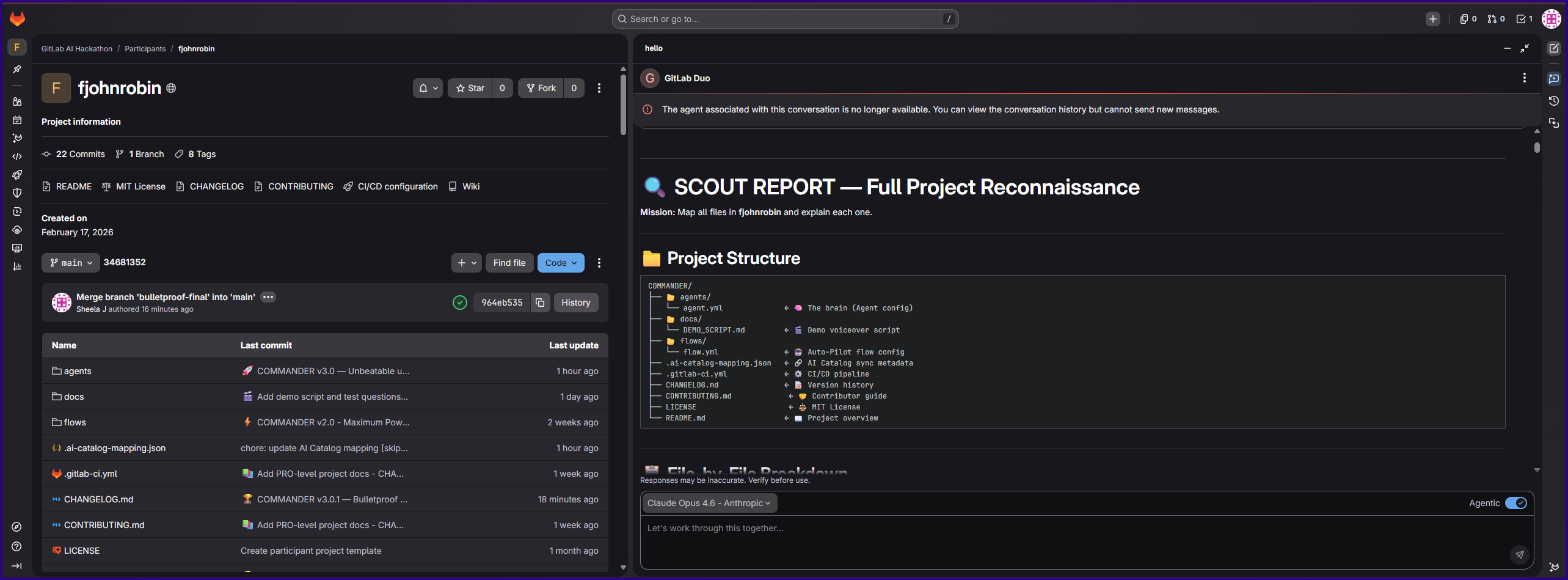Copy commit SHA 964eb535 to clipboard
The width and height of the screenshot is (1568, 580).
click(x=540, y=303)
